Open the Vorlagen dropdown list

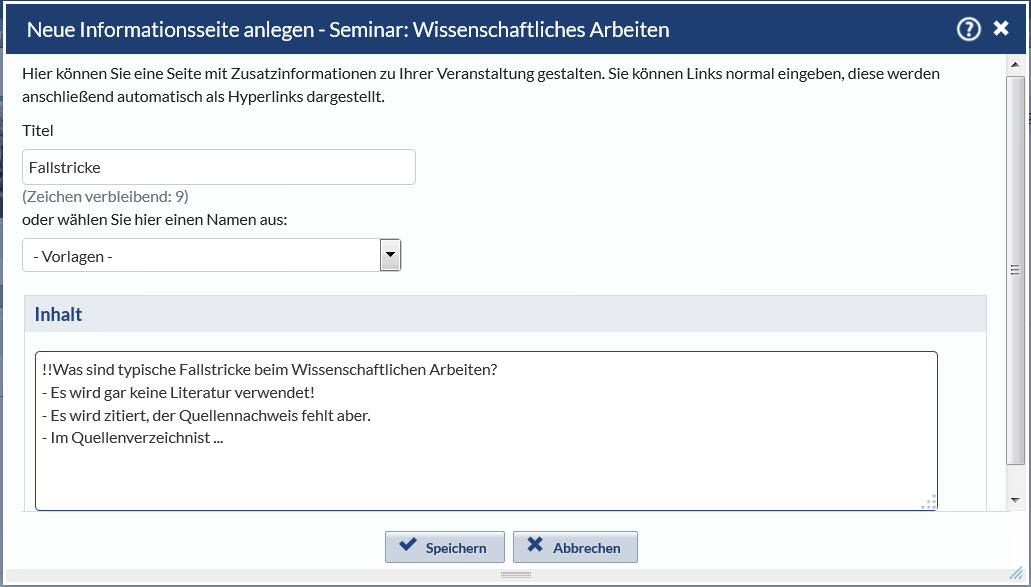(x=390, y=256)
